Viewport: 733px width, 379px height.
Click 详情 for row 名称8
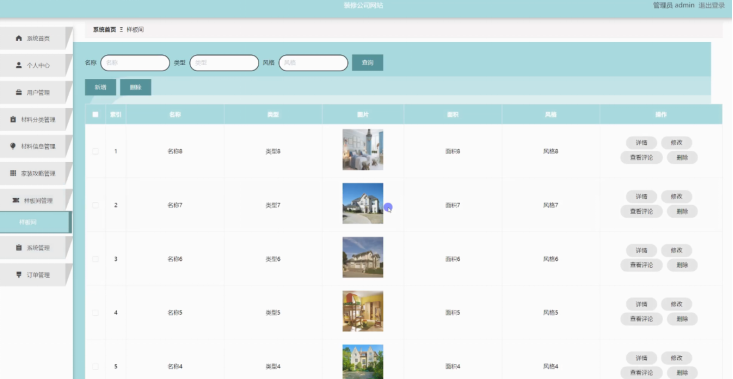pyautogui.click(x=641, y=143)
